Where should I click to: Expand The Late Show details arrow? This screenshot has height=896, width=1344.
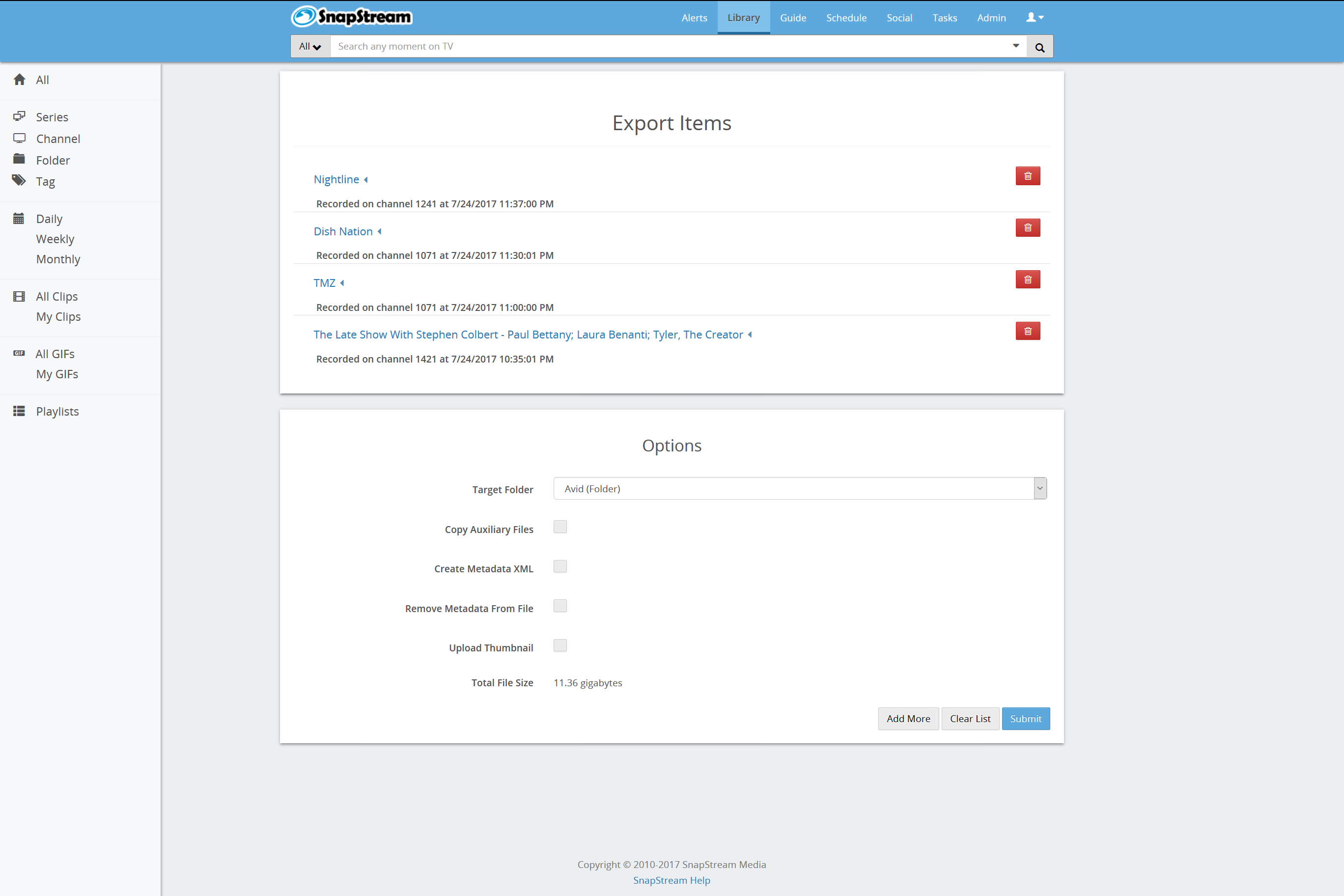[x=750, y=335]
